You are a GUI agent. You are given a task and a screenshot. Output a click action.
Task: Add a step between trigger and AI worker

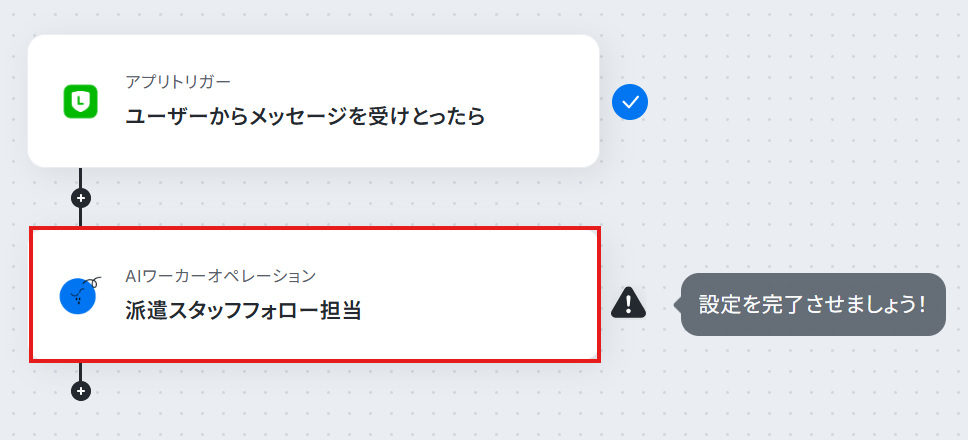tap(81, 198)
